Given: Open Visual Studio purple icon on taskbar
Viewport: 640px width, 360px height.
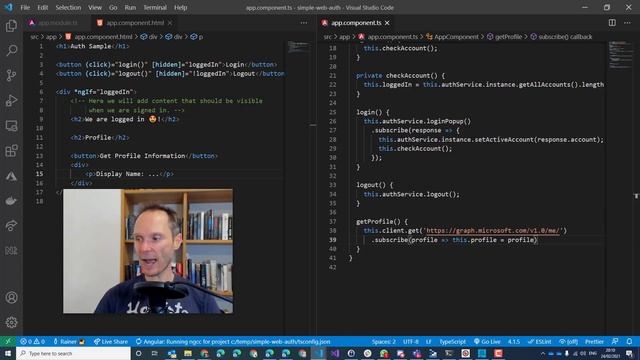Looking at the screenshot, I should (335, 353).
